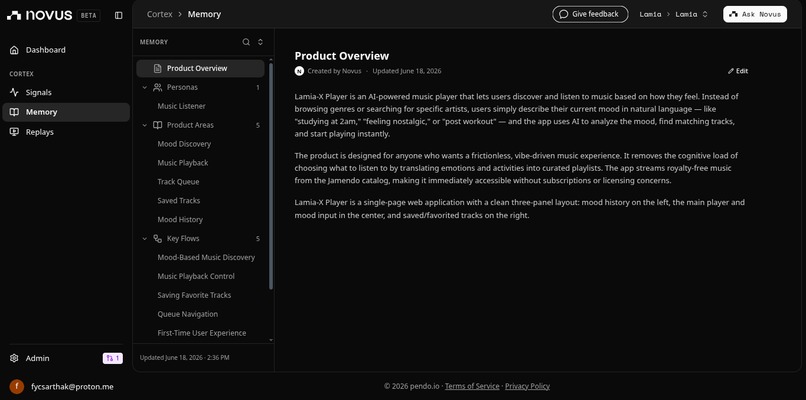Open the Mood Discovery product area
This screenshot has width=806, height=400.
tap(184, 144)
